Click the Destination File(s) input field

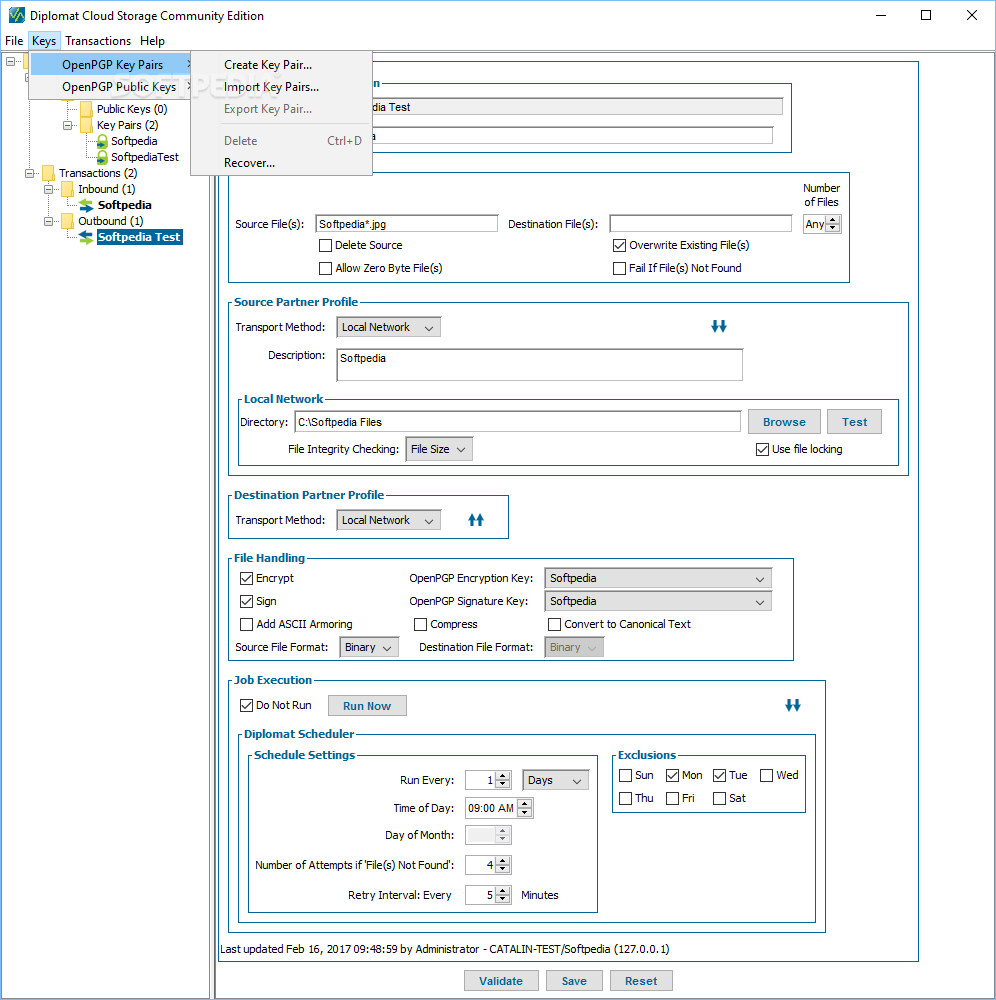[x=700, y=224]
